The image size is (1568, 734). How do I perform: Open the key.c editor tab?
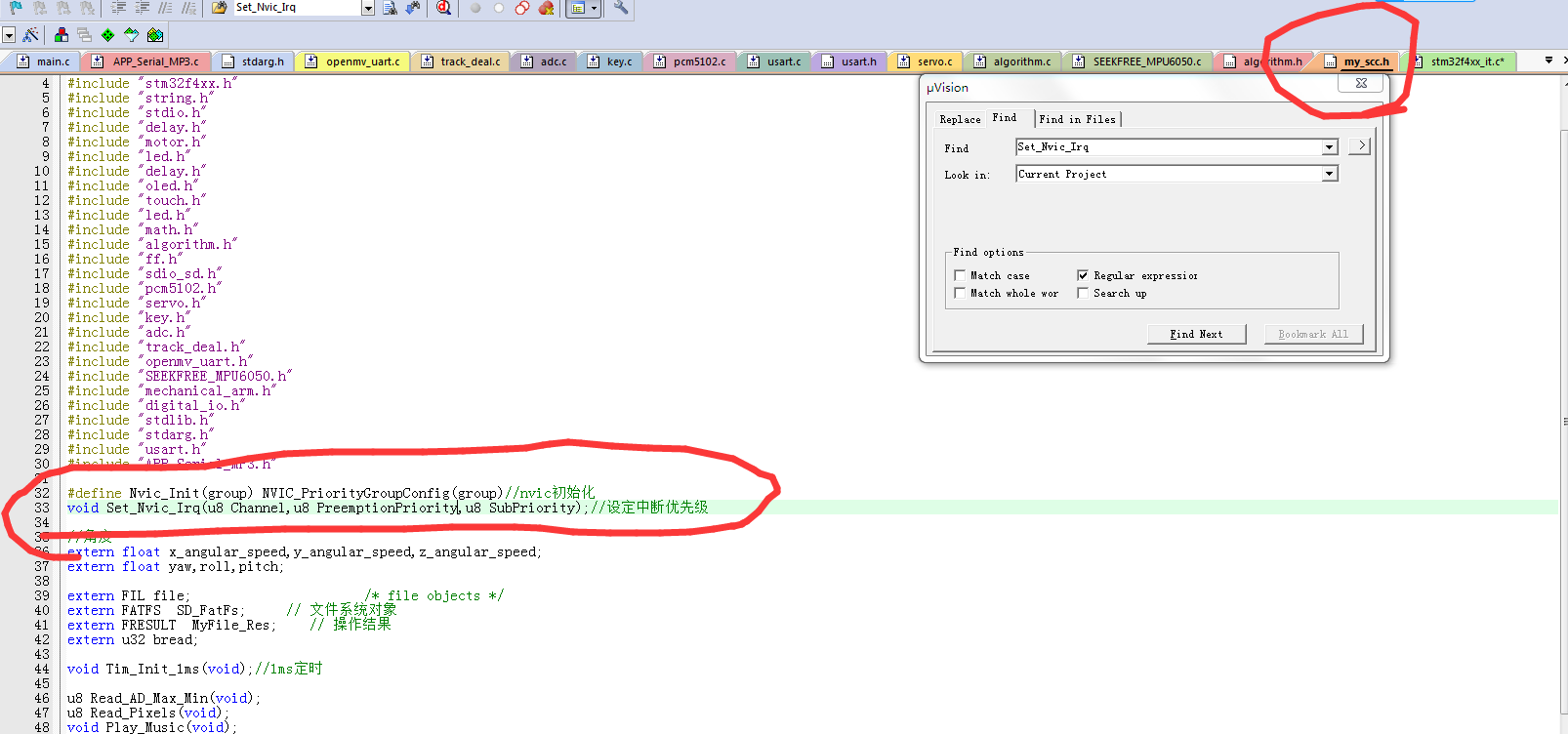[x=610, y=61]
